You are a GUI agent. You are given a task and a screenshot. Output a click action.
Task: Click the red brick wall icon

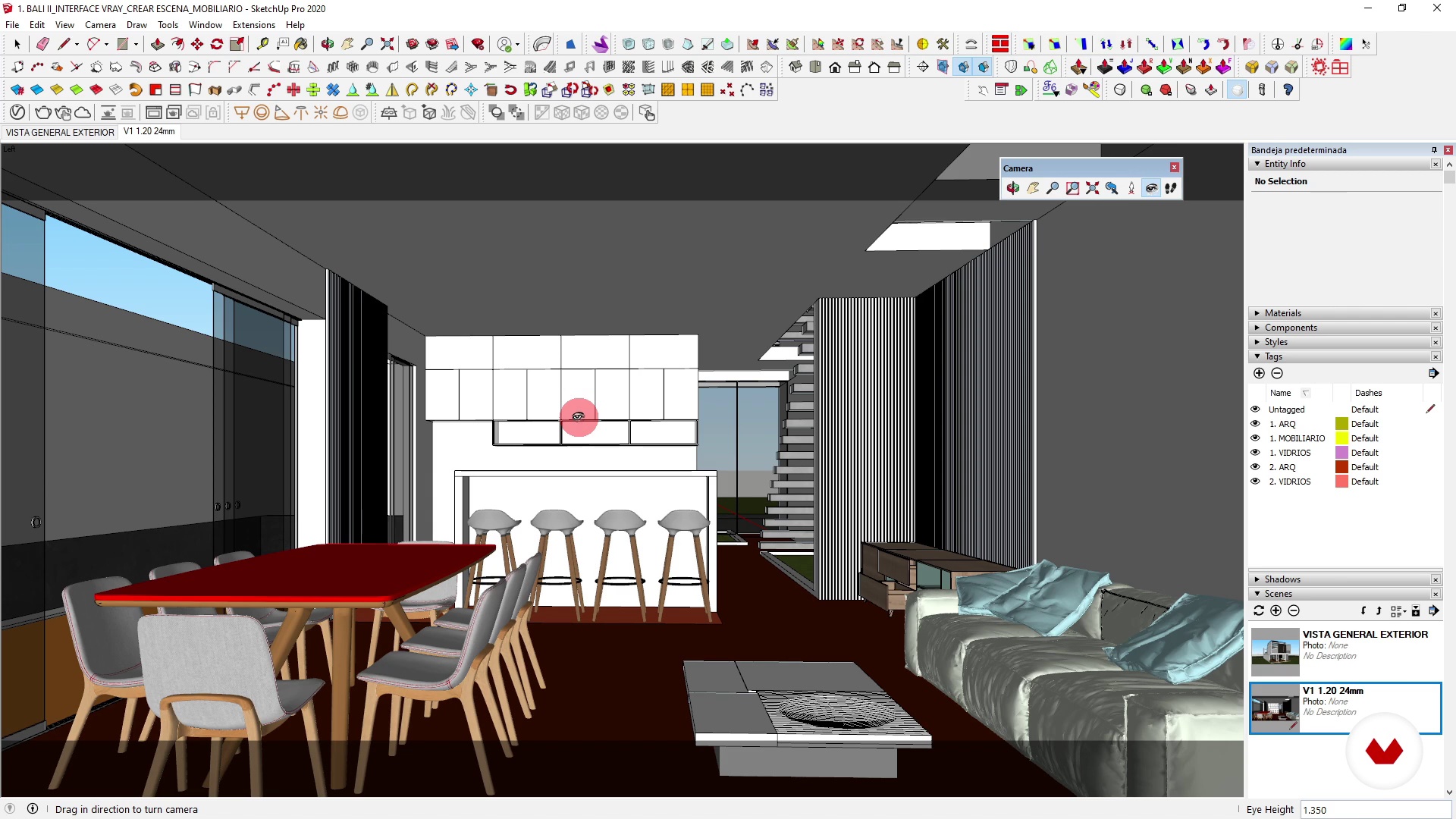point(1000,44)
